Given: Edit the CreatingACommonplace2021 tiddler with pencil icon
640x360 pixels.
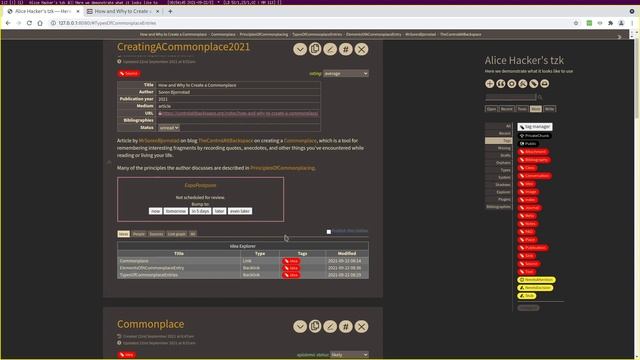Looking at the screenshot, I should pyautogui.click(x=330, y=49).
